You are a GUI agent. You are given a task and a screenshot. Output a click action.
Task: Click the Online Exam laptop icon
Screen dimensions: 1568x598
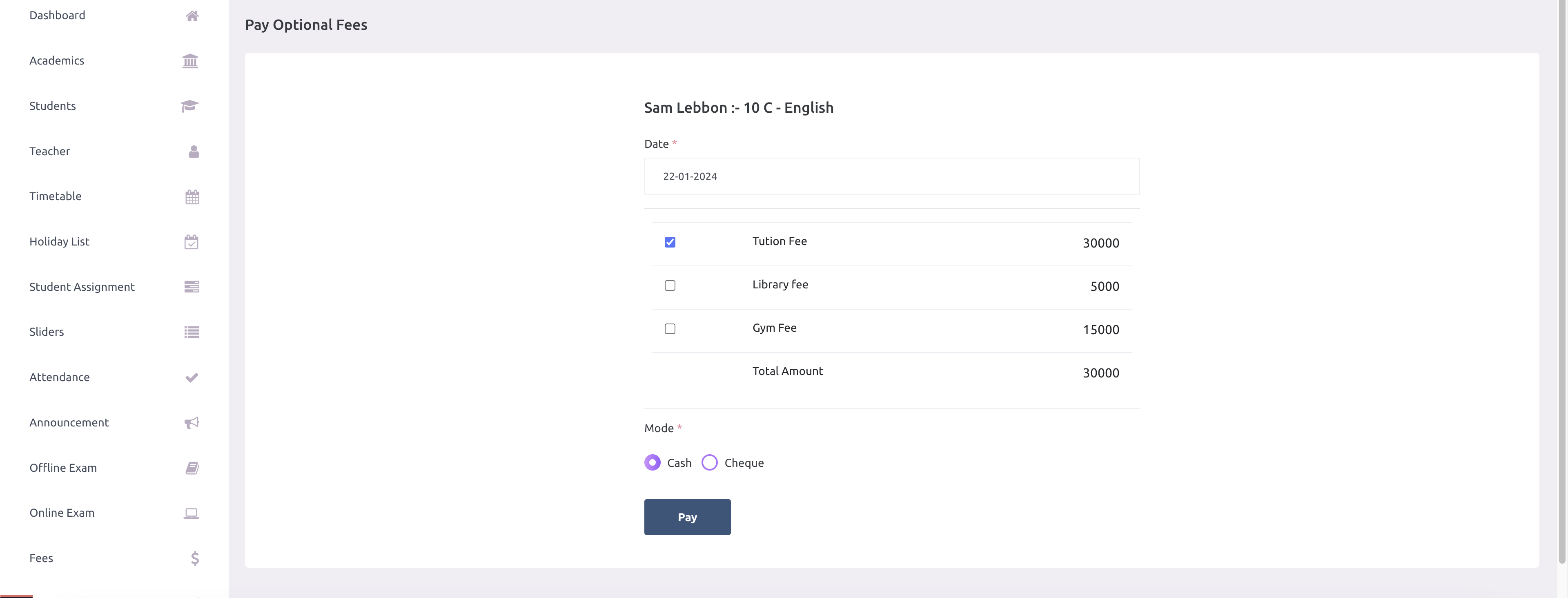pyautogui.click(x=191, y=513)
